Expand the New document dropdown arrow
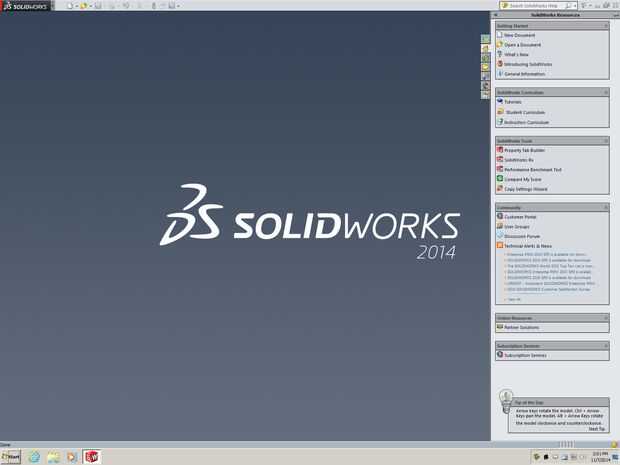Screen dimensions: 620x465 pos(76,6)
